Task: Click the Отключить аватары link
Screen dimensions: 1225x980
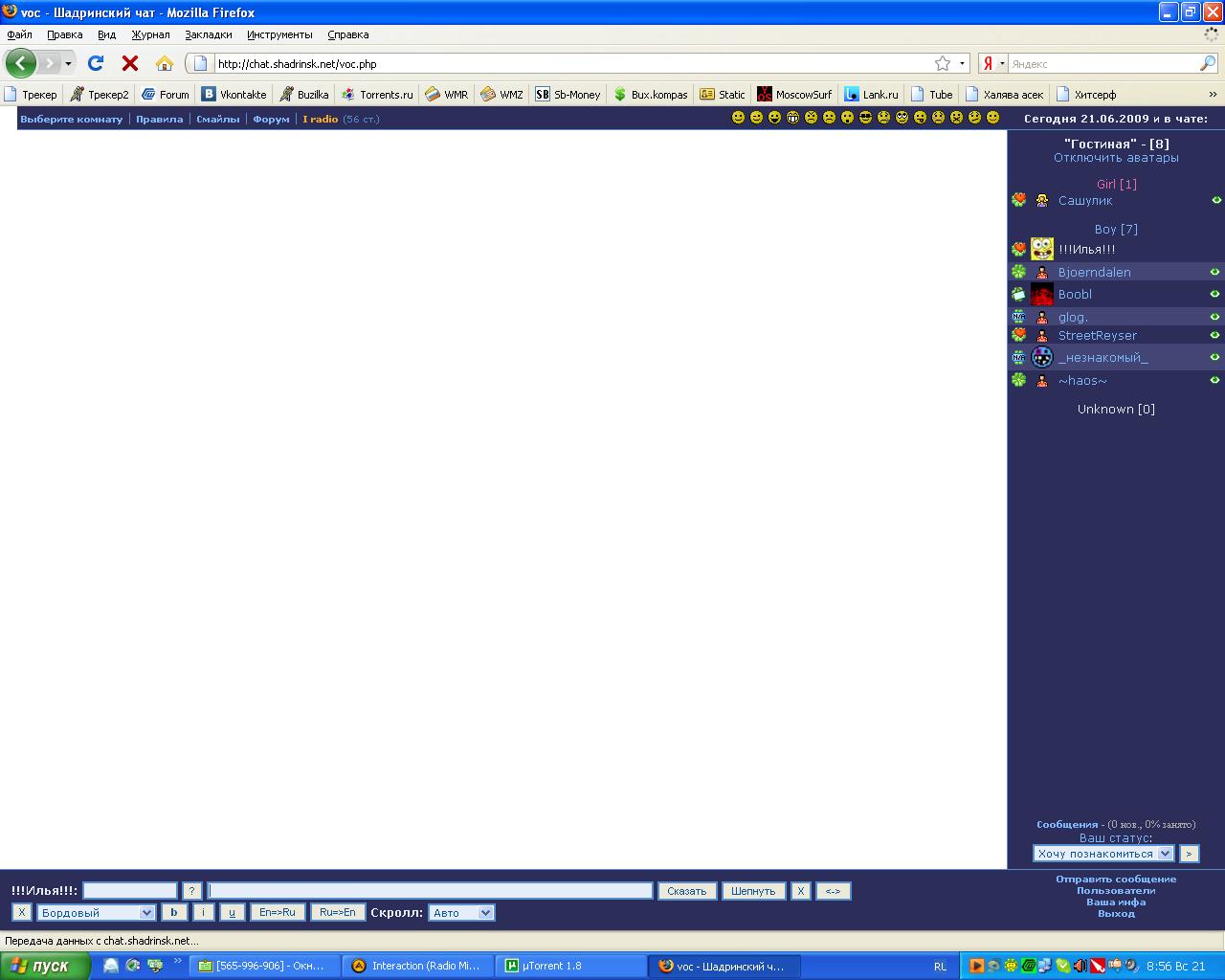Action: pos(1116,158)
